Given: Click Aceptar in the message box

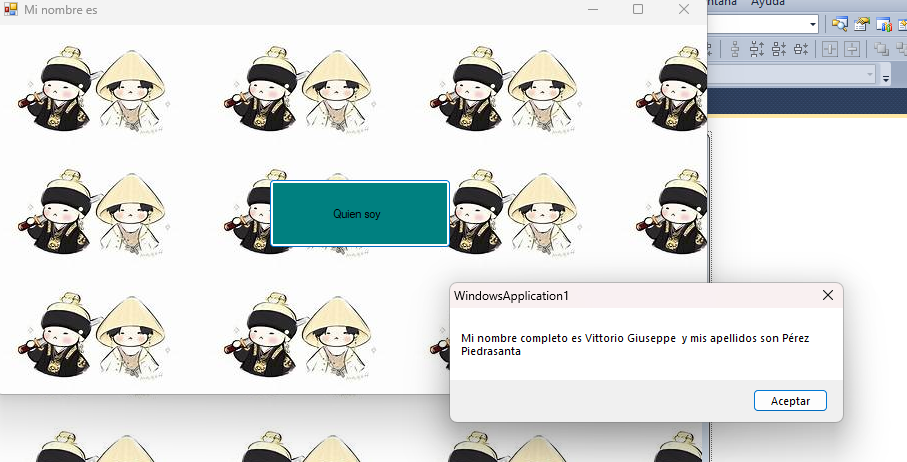Looking at the screenshot, I should point(790,401).
